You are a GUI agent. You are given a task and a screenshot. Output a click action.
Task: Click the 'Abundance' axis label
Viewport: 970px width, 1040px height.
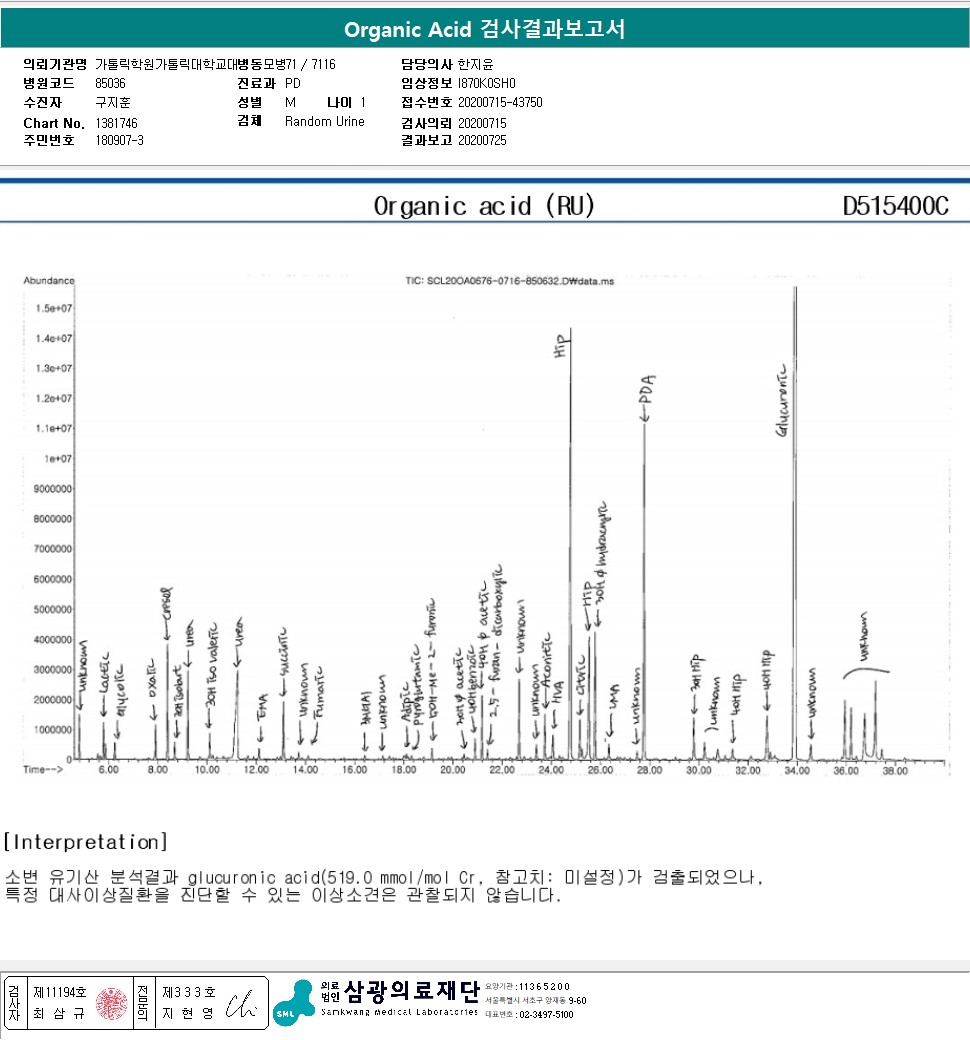point(49,281)
